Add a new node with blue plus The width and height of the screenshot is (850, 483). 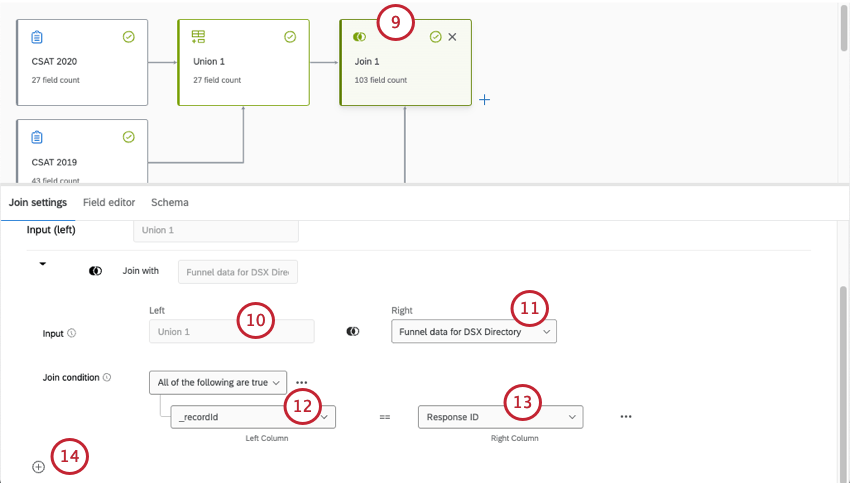click(484, 100)
